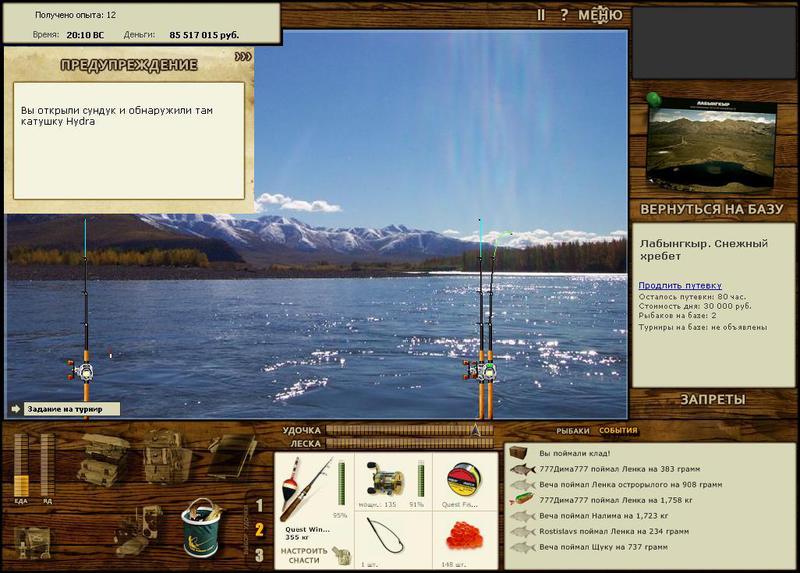Click the green pushpin on the map photo

click(x=654, y=99)
